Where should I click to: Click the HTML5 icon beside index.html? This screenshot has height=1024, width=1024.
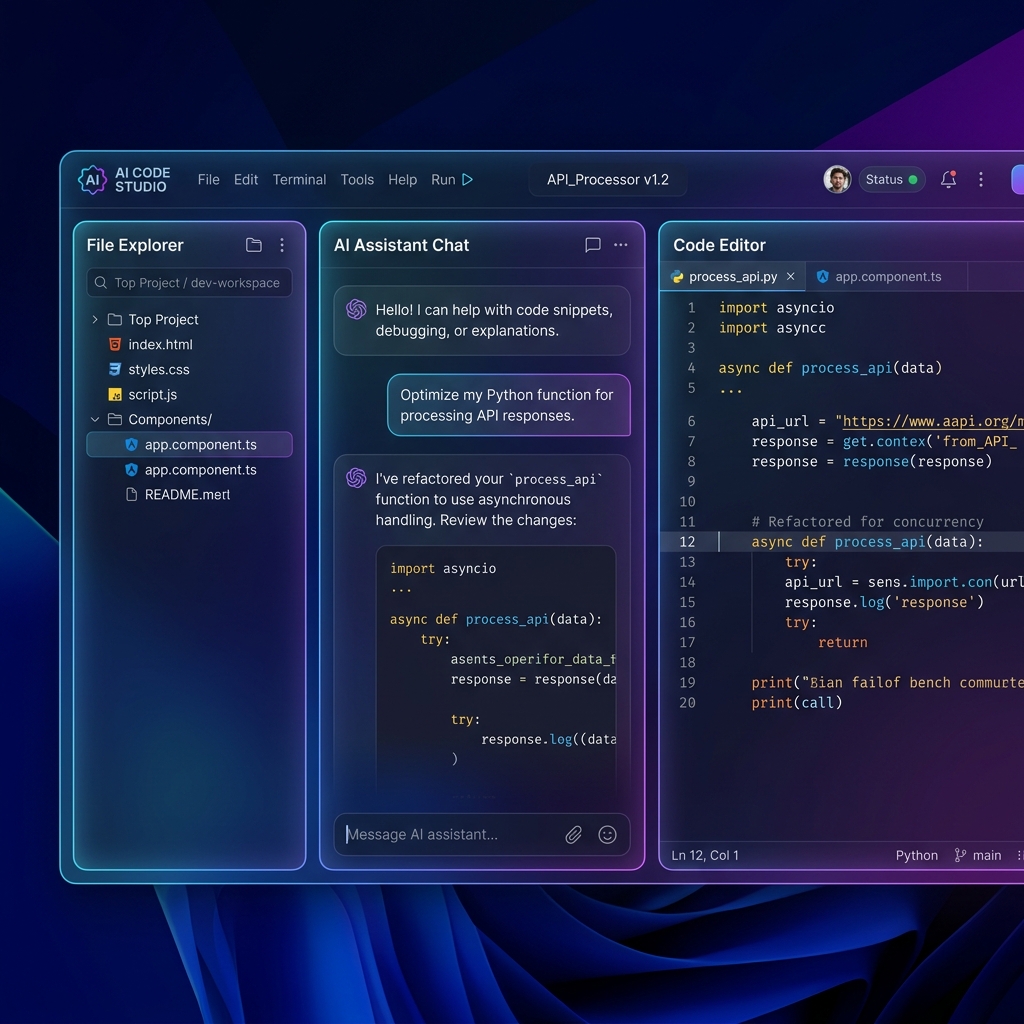[x=115, y=344]
